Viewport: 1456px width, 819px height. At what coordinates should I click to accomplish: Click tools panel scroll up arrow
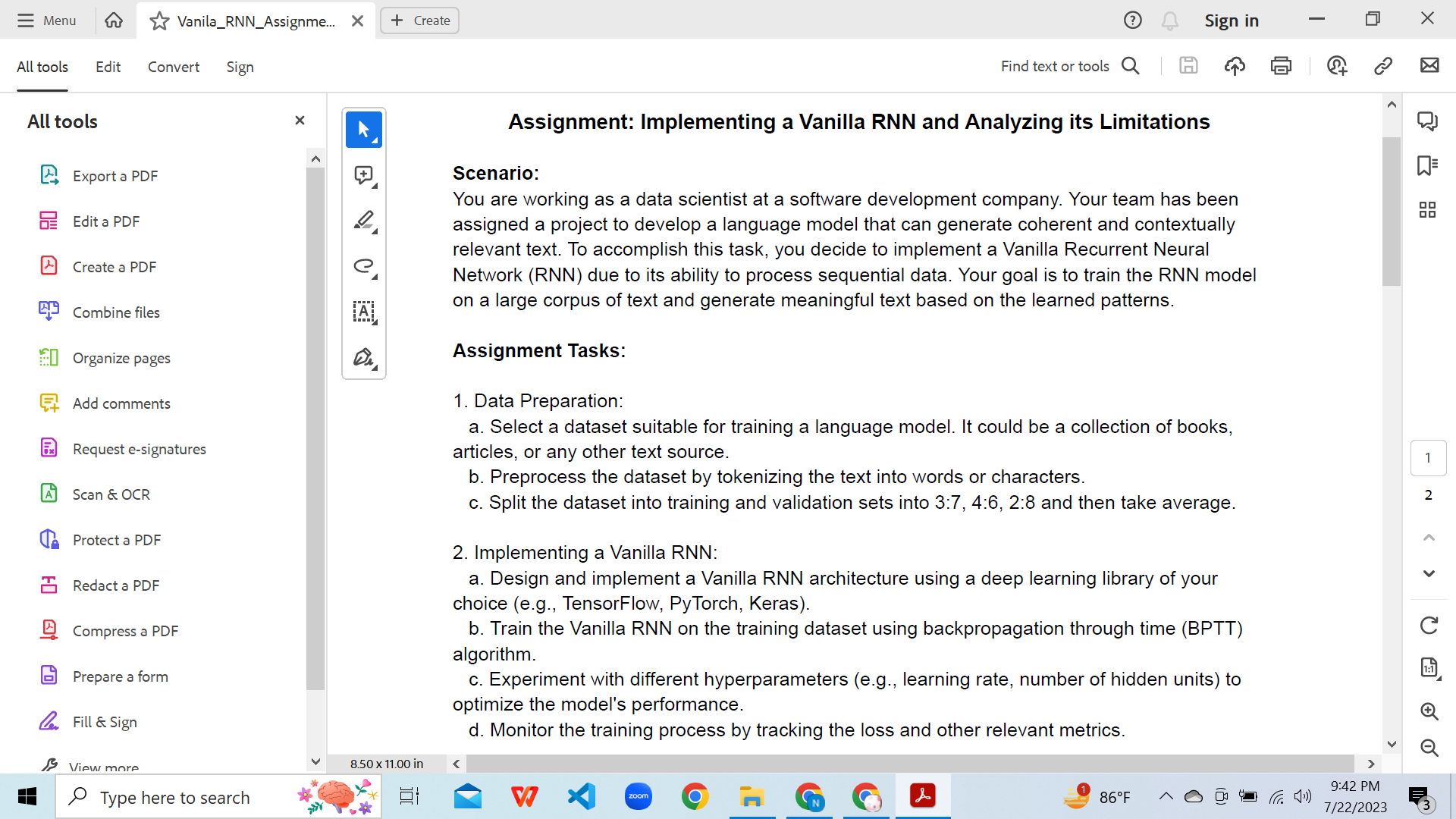pos(315,159)
